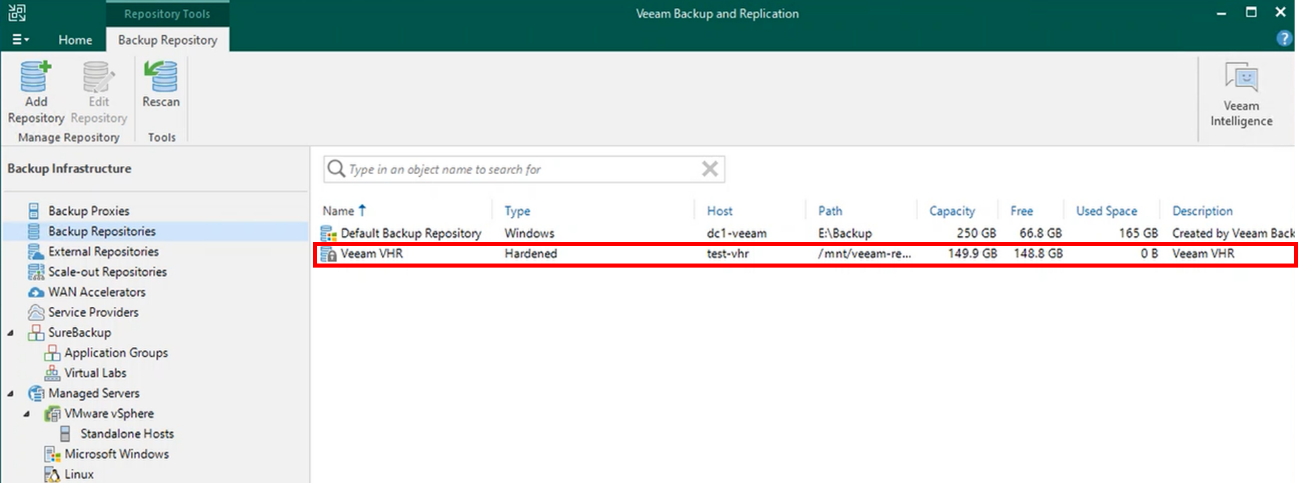Viewport: 1298px width, 483px height.
Task: Click the Veeam application icon in title bar
Action: [x=16, y=14]
